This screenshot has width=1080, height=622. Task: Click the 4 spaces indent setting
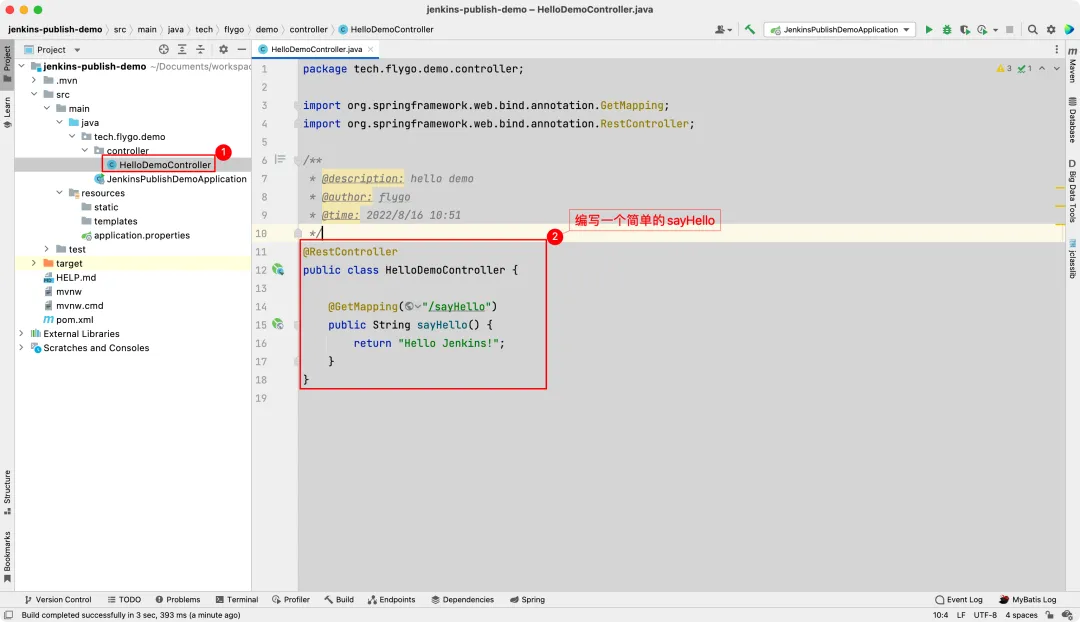pos(1021,615)
